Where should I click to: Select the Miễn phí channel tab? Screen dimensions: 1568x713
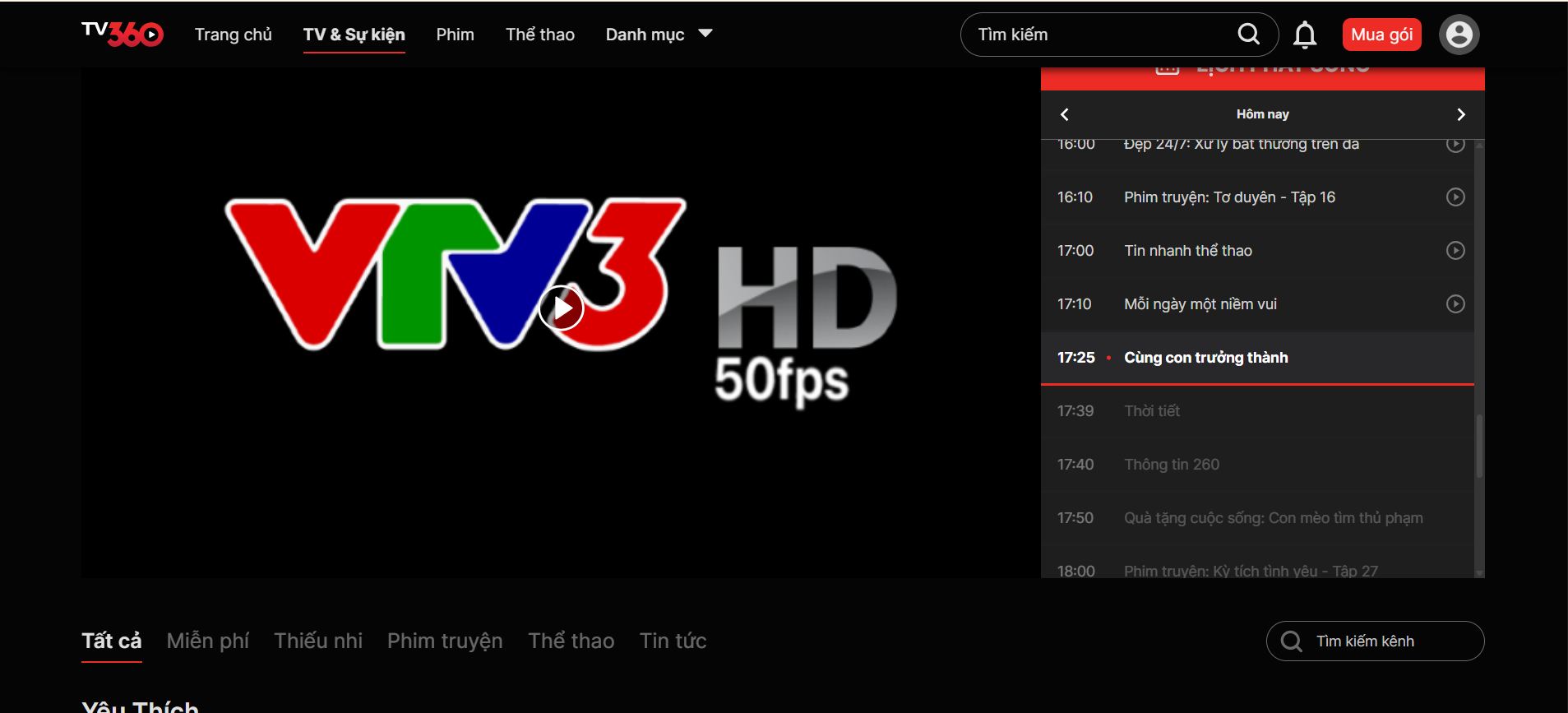[x=207, y=641]
